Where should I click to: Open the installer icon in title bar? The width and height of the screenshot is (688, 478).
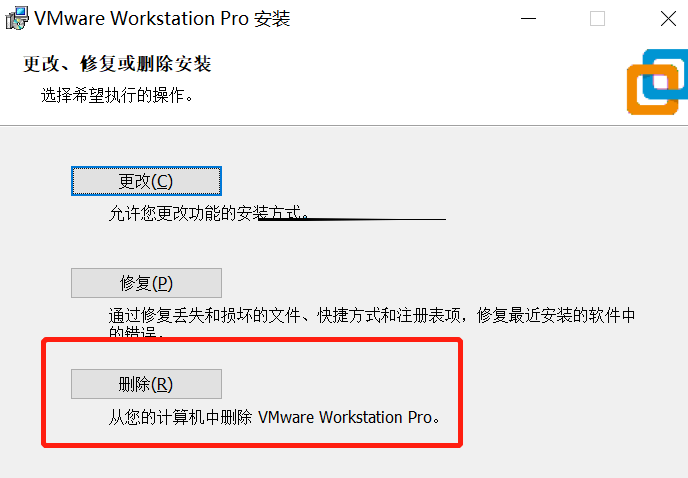click(17, 18)
